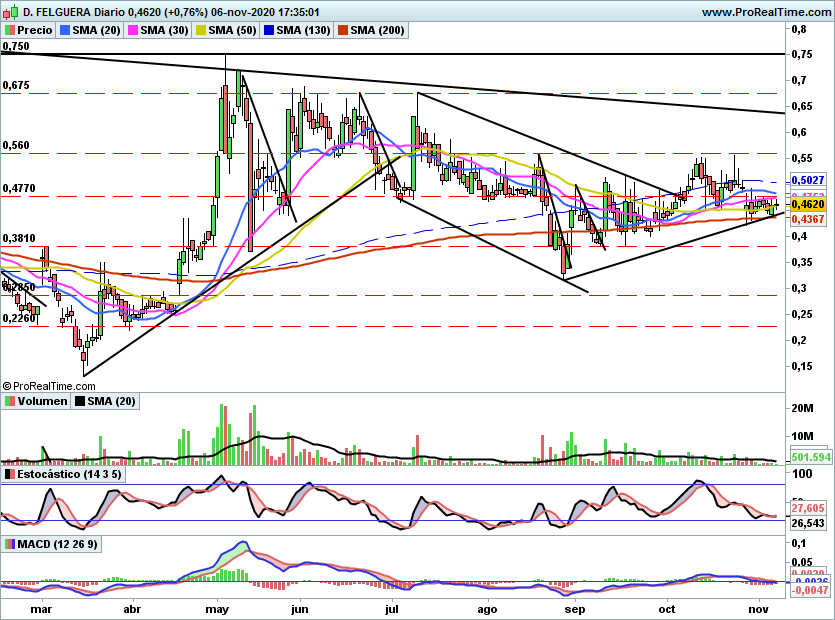The image size is (835, 620).
Task: Select the 27,605 stochastic value tag
Action: pos(807,508)
